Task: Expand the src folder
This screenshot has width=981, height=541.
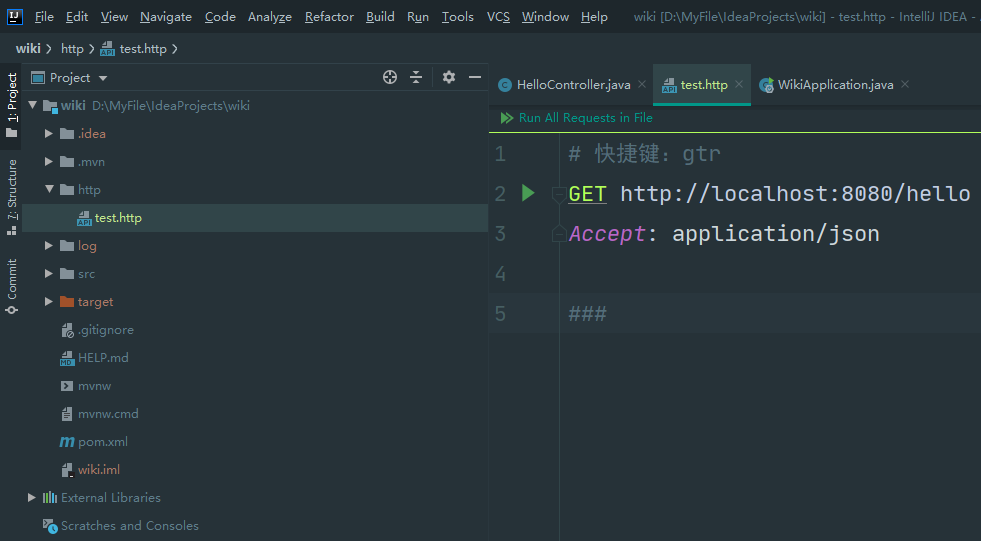Action: click(50, 274)
